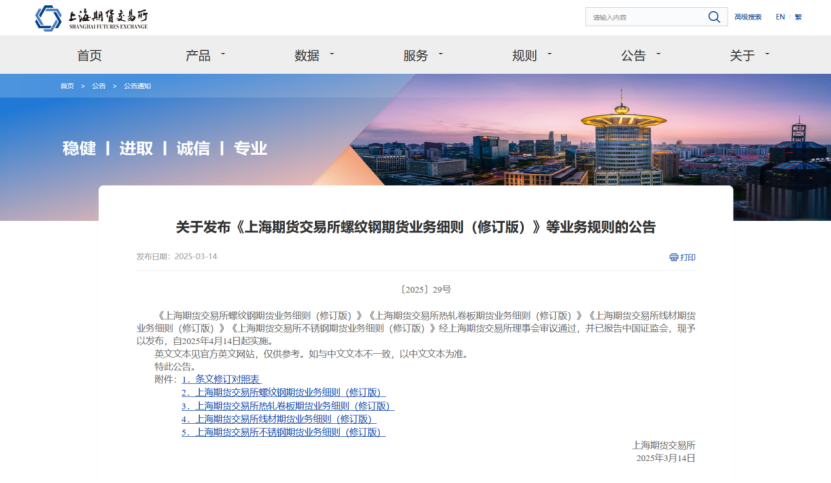The height and width of the screenshot is (483, 831).
Task: Open the 高级搜索 advanced search link
Action: click(x=748, y=17)
